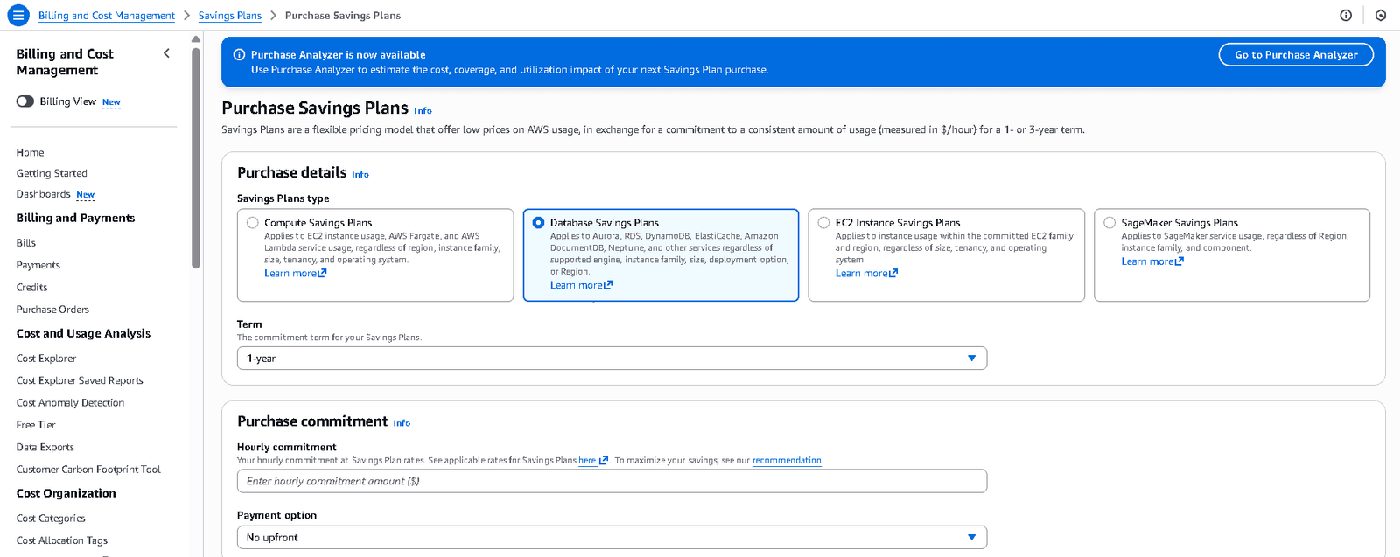This screenshot has width=1400, height=557.
Task: Open Info link next to Purchase Savings Plans
Action: pos(423,111)
